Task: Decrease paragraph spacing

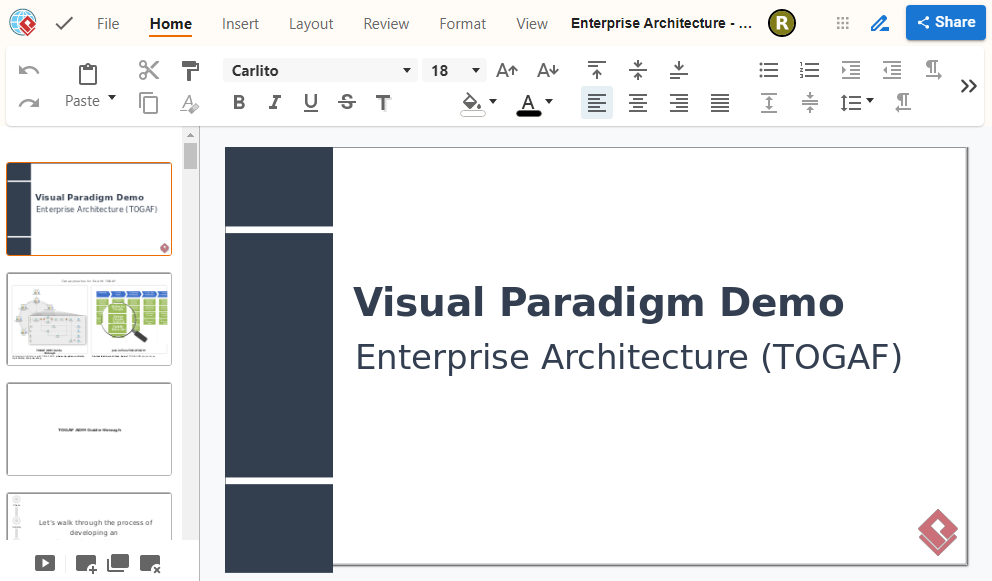Action: (x=810, y=103)
